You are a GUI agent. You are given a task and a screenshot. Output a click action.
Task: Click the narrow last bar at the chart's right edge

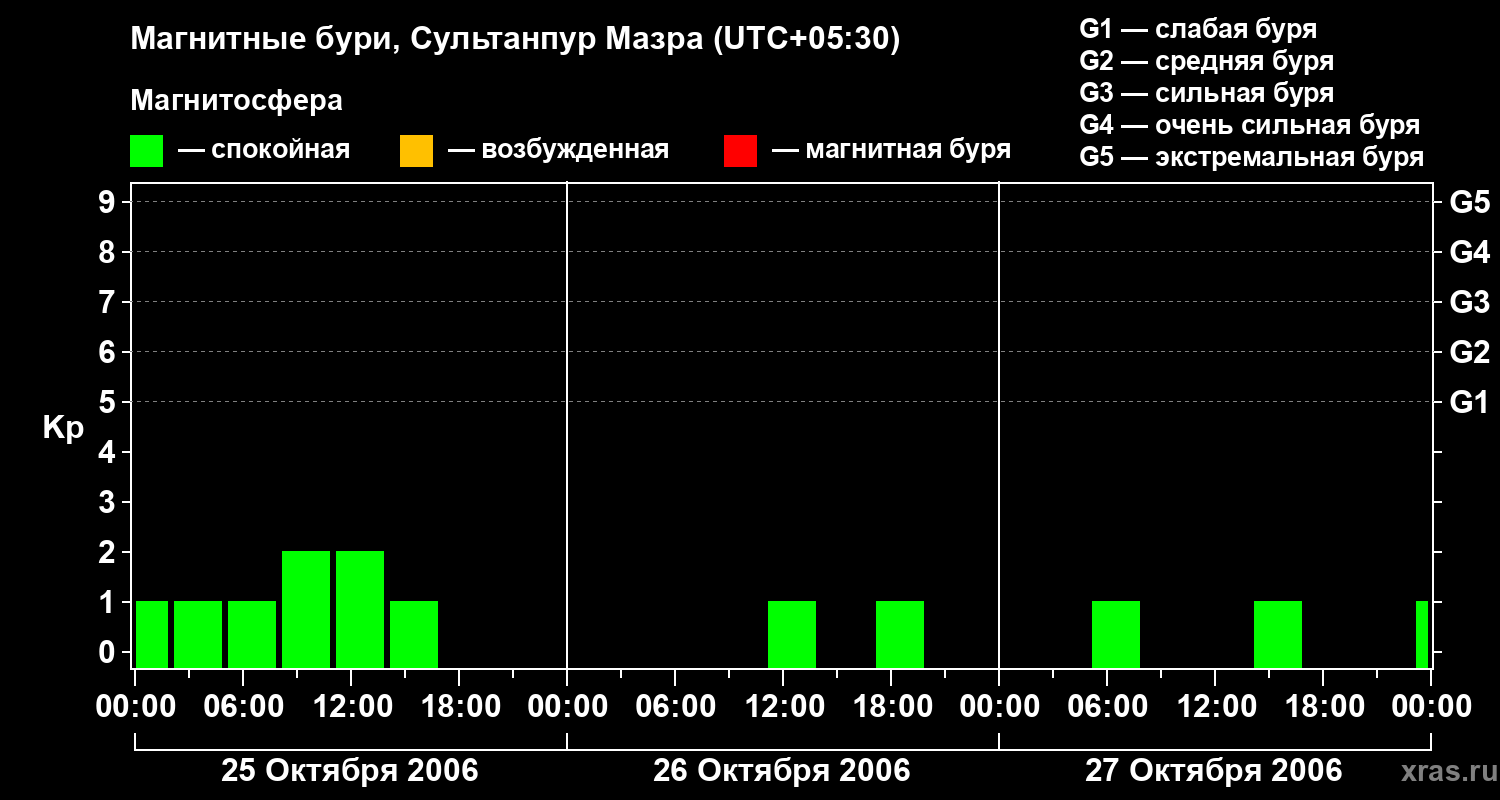pyautogui.click(x=1422, y=633)
